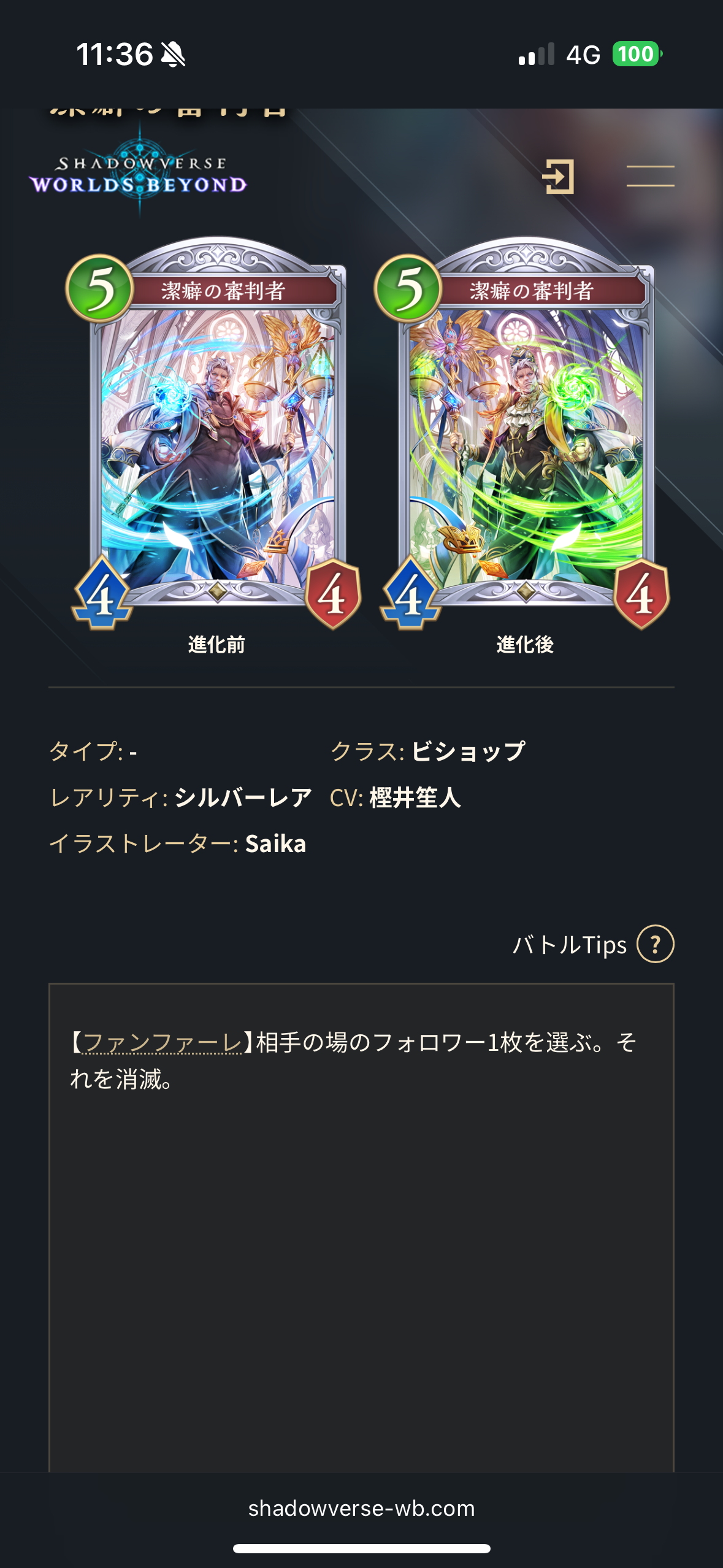Tap the 進化前 label
Viewport: 723px width, 1568px height.
(x=216, y=645)
